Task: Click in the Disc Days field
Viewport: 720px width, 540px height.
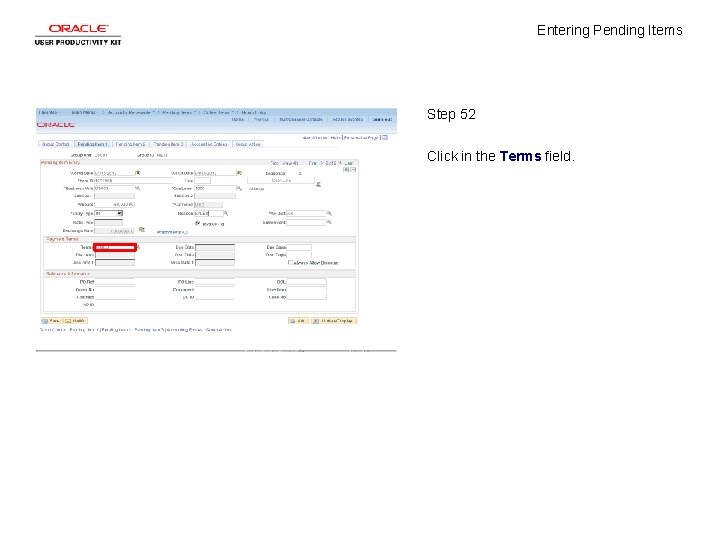Action: 299,255
